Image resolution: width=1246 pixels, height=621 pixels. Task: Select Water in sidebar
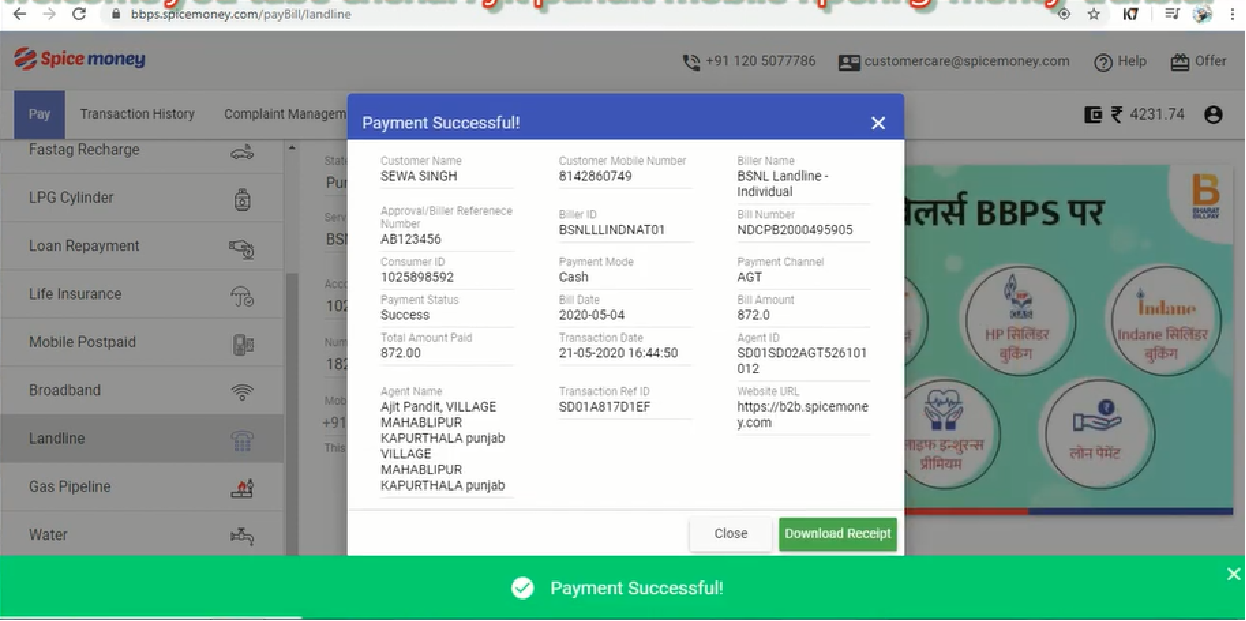142,534
